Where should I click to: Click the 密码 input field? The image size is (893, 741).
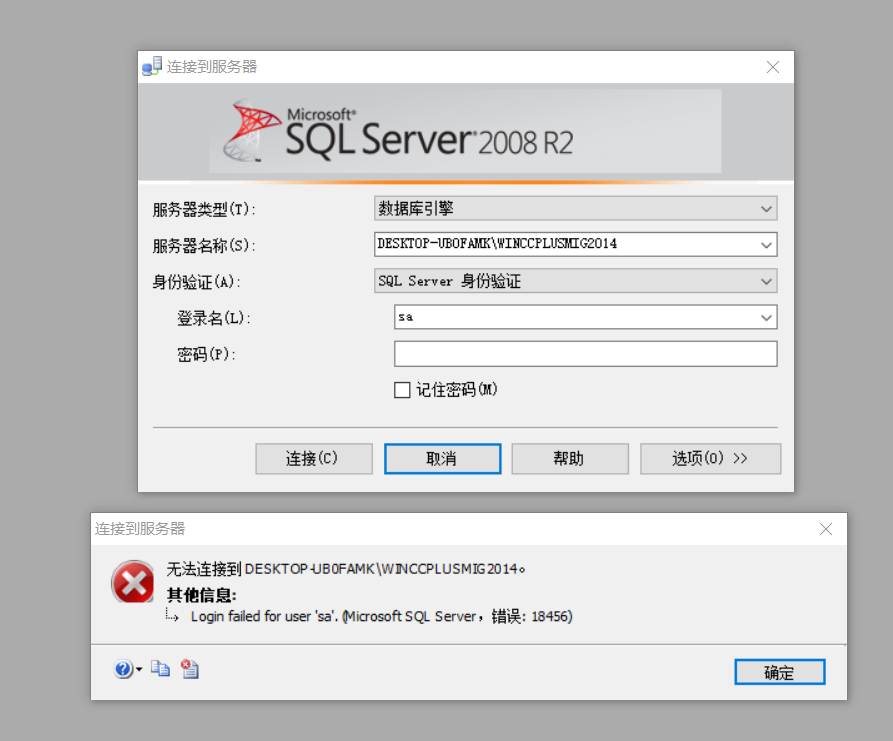(x=585, y=354)
